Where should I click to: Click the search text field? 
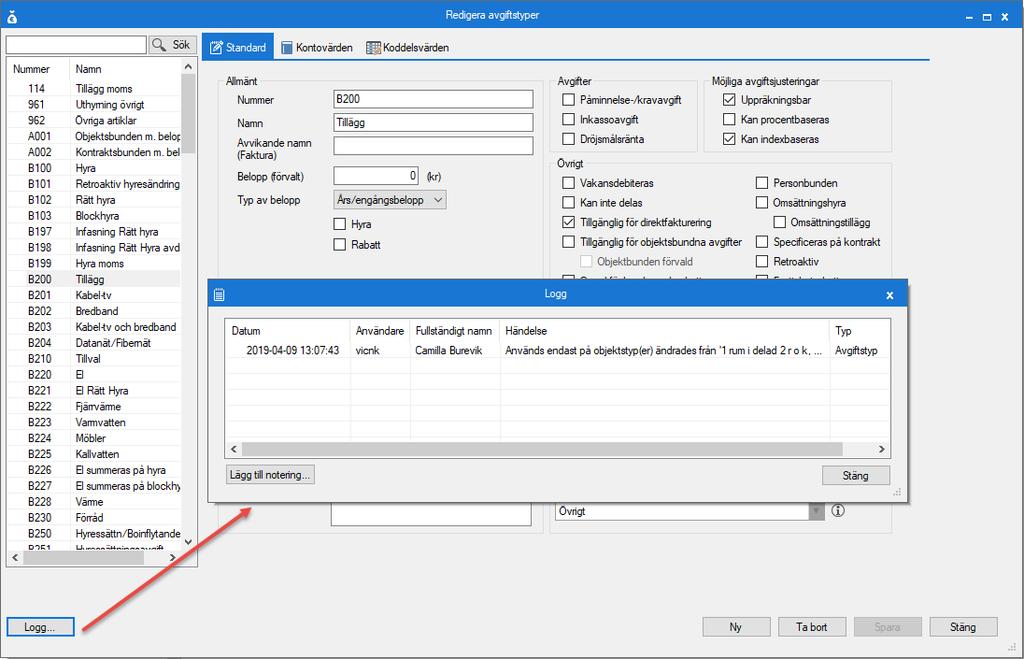(x=76, y=44)
